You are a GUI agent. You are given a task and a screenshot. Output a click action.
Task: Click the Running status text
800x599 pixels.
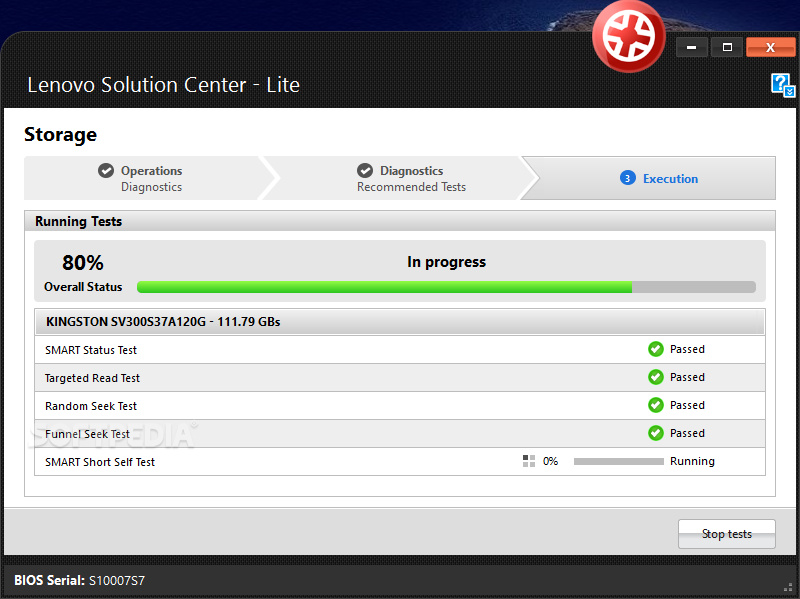pyautogui.click(x=692, y=461)
